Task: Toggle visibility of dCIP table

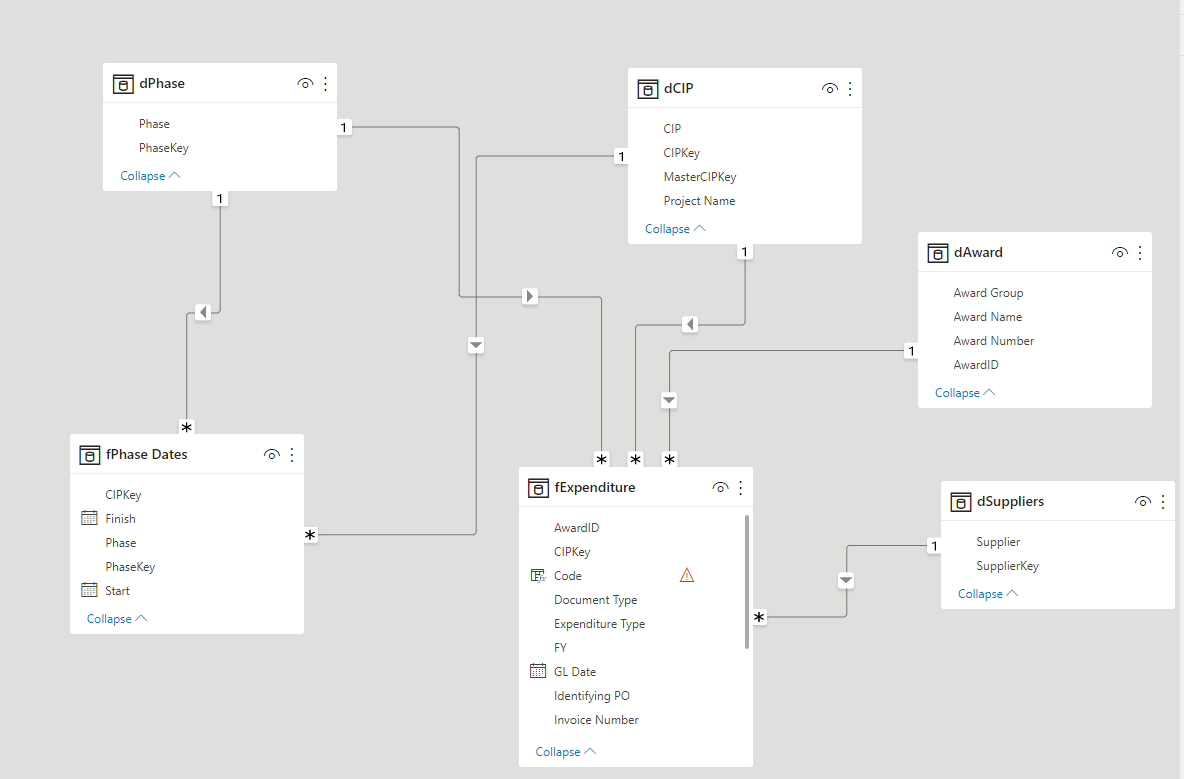Action: (x=830, y=89)
